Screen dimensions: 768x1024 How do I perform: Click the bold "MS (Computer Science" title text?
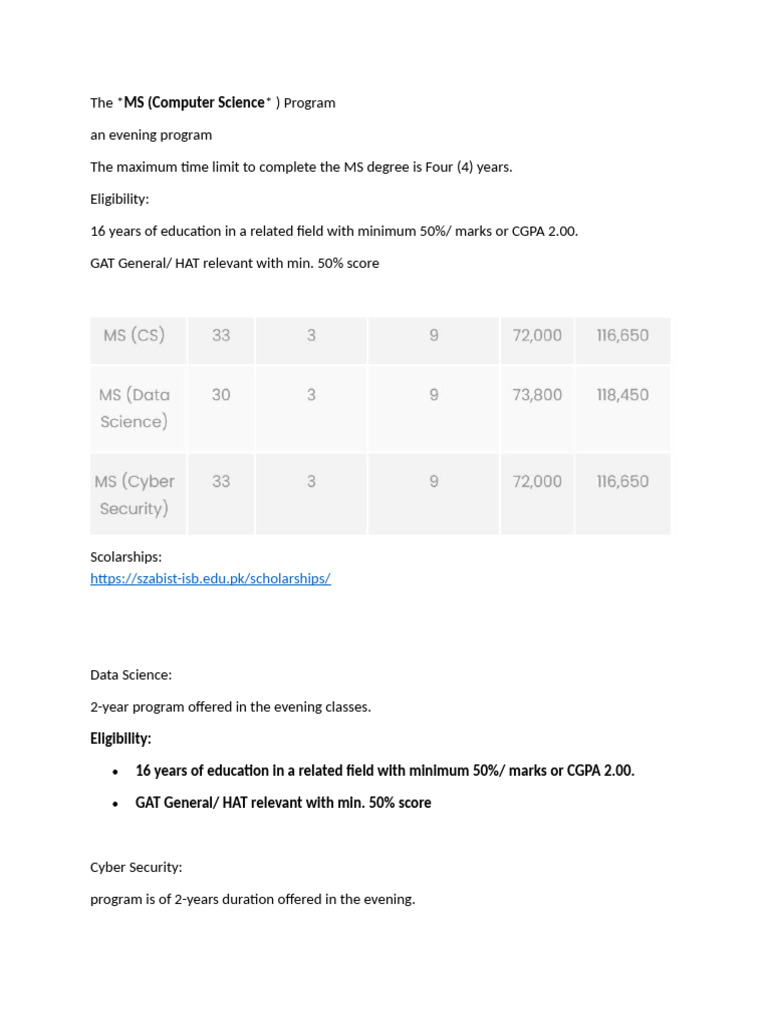(x=195, y=102)
